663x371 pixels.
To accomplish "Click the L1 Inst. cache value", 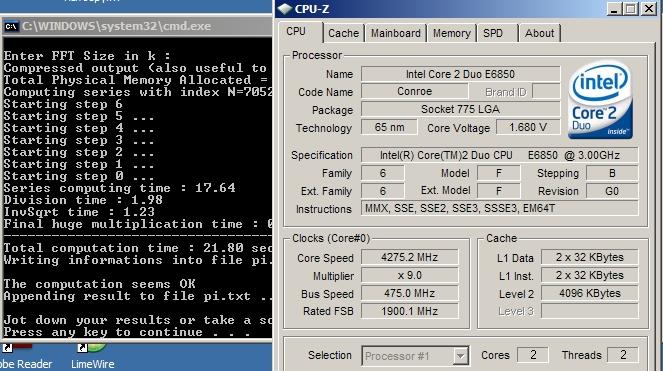I will click(x=589, y=275).
